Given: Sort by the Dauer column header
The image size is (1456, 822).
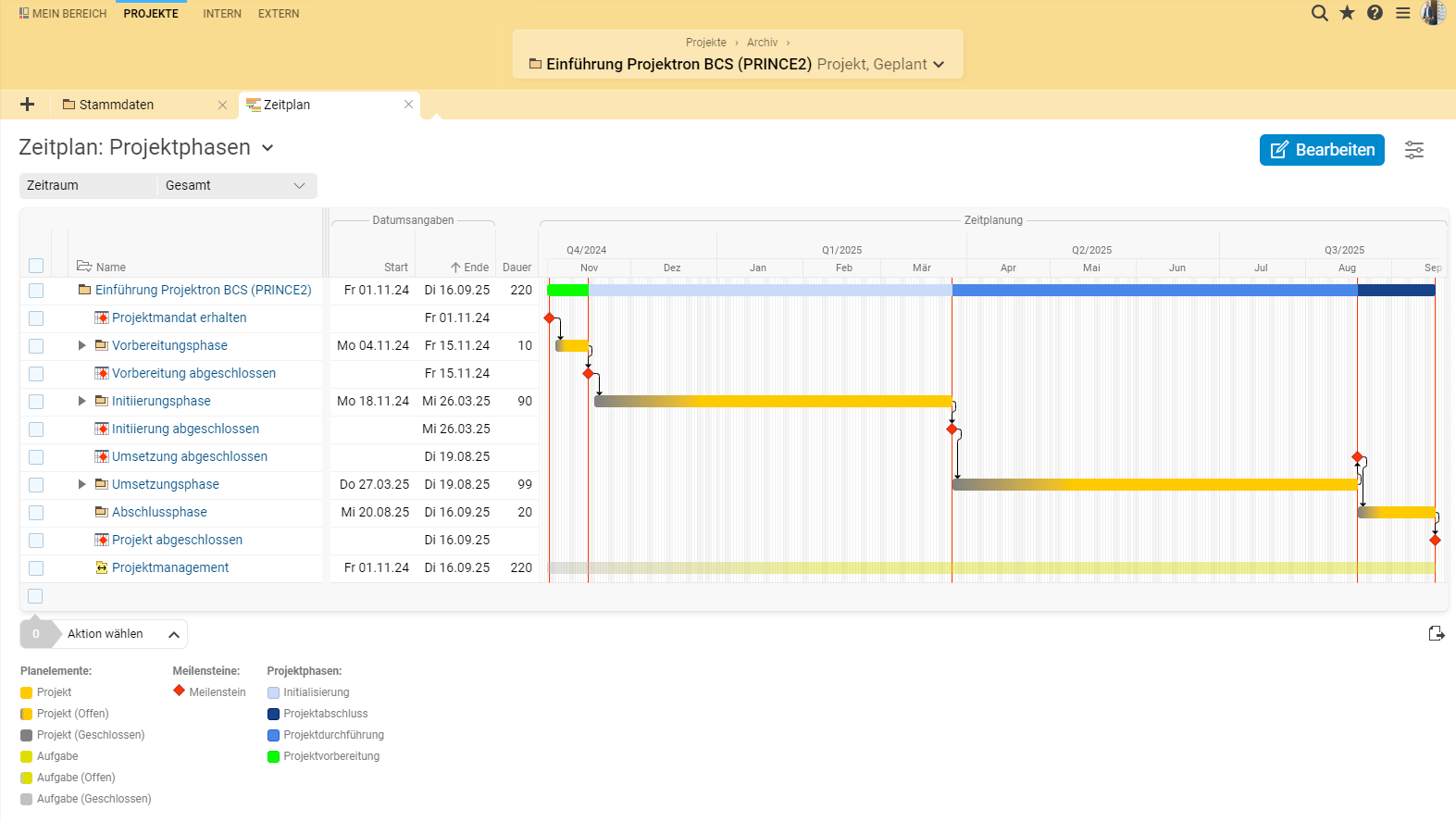Looking at the screenshot, I should coord(516,268).
